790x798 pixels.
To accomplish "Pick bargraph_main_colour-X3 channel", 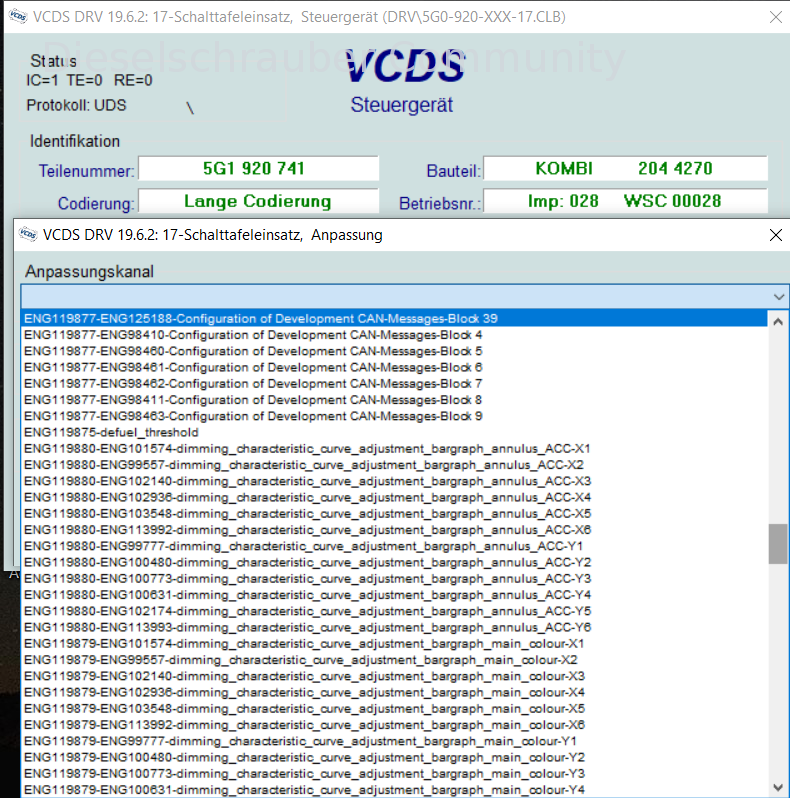I will 394,676.
